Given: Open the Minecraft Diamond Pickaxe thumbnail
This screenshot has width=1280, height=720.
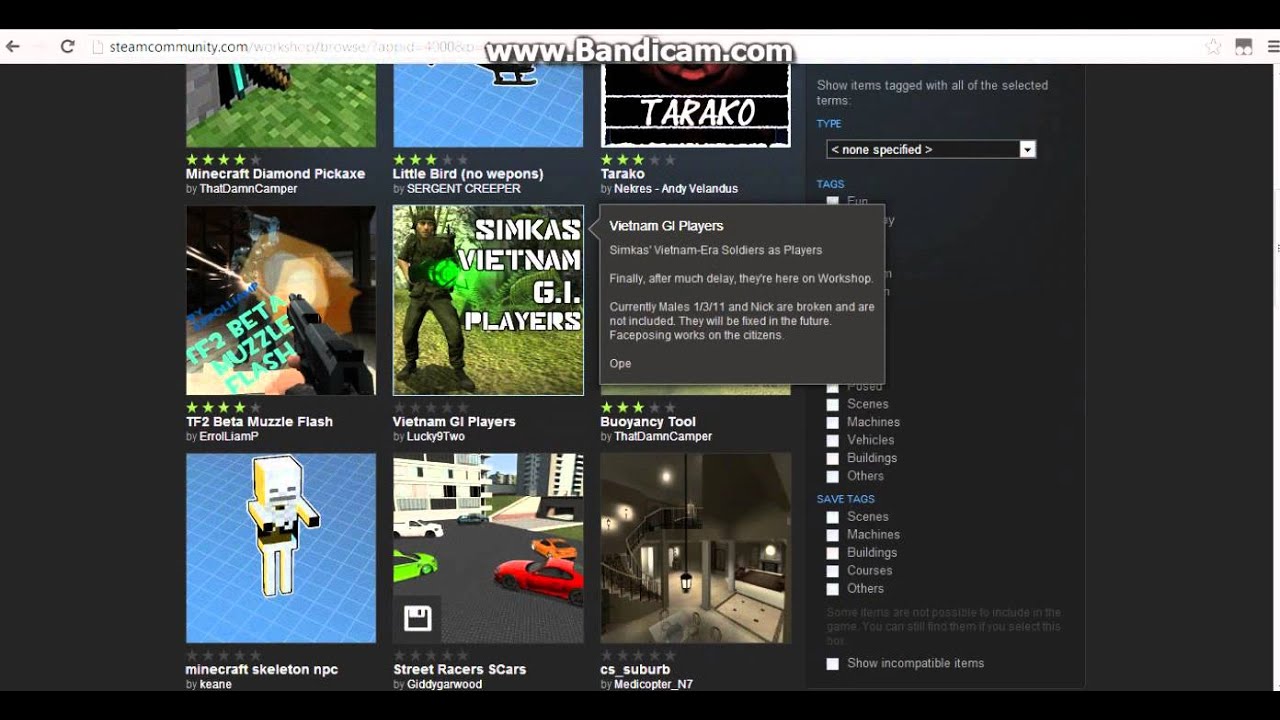Looking at the screenshot, I should [281, 105].
